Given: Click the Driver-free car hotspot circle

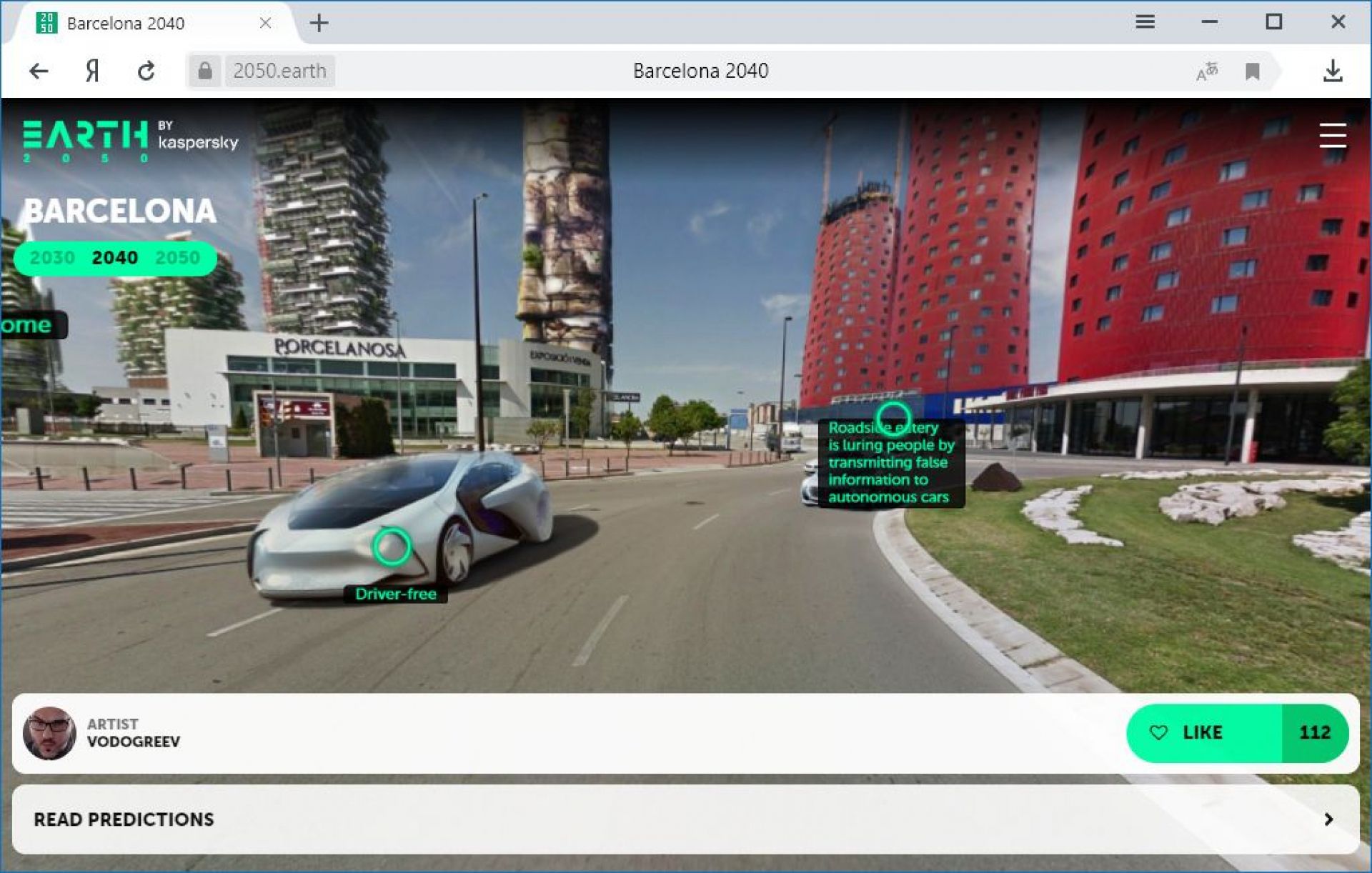Looking at the screenshot, I should click(392, 547).
